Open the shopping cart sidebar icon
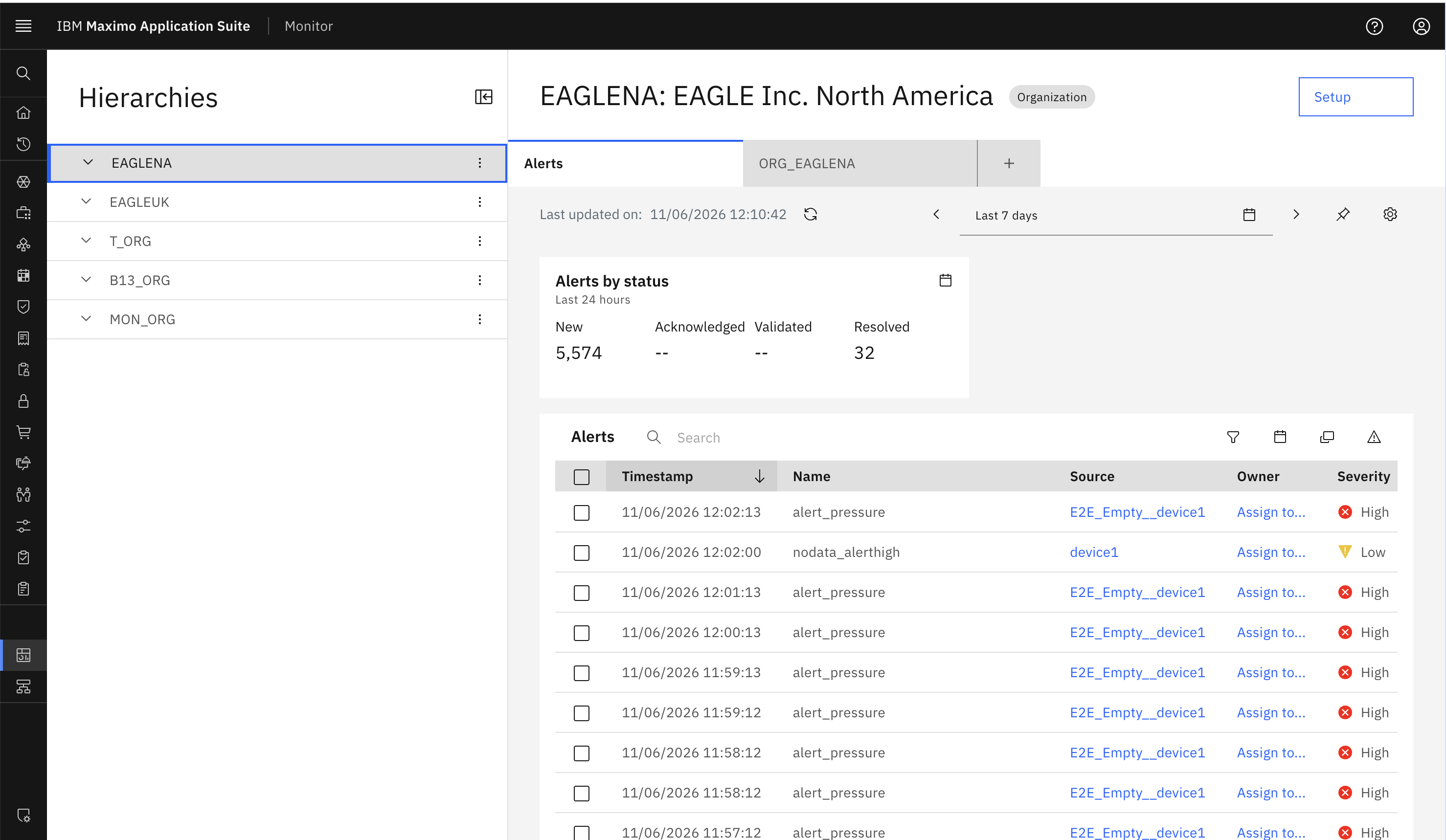The width and height of the screenshot is (1446, 840). point(23,432)
